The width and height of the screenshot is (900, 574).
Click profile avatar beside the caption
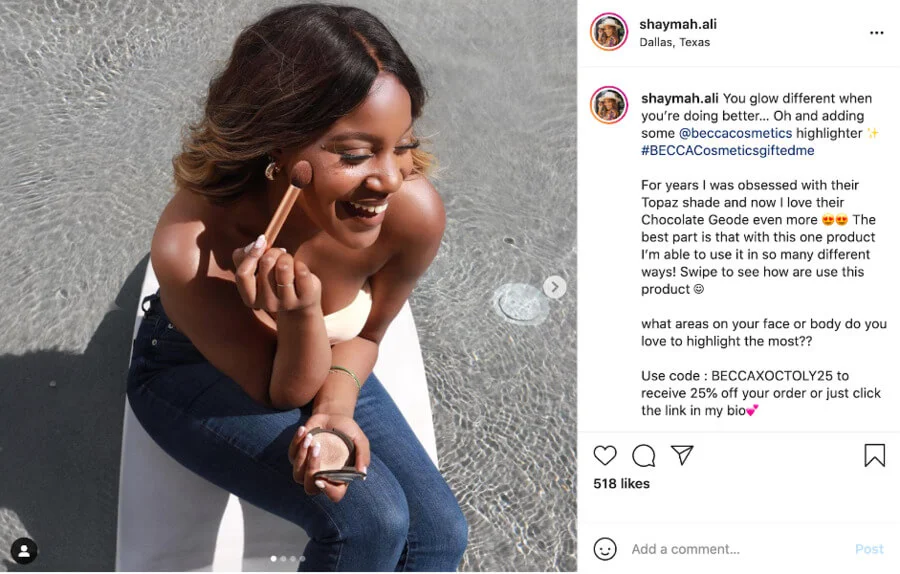tap(609, 105)
